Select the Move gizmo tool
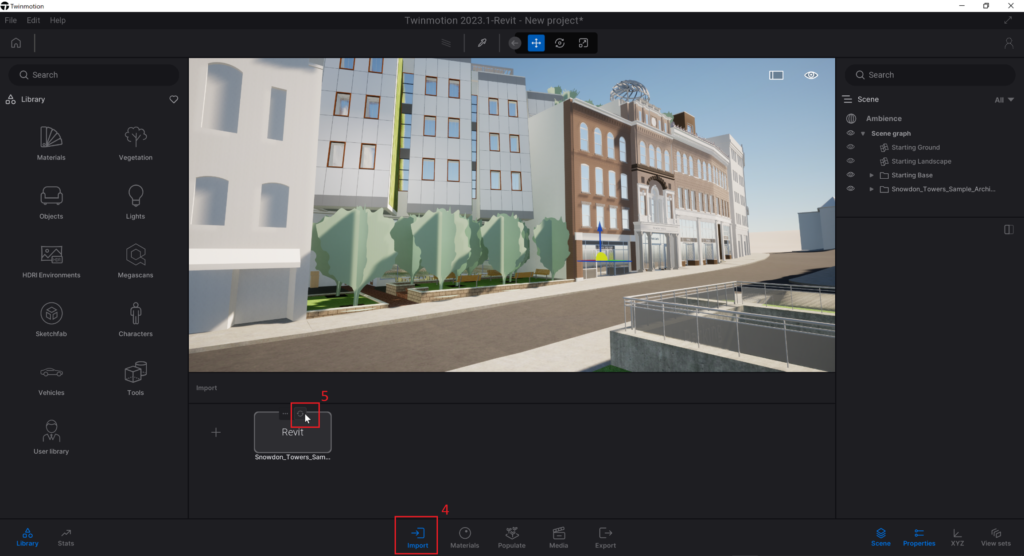Image resolution: width=1024 pixels, height=556 pixels. pyautogui.click(x=536, y=43)
